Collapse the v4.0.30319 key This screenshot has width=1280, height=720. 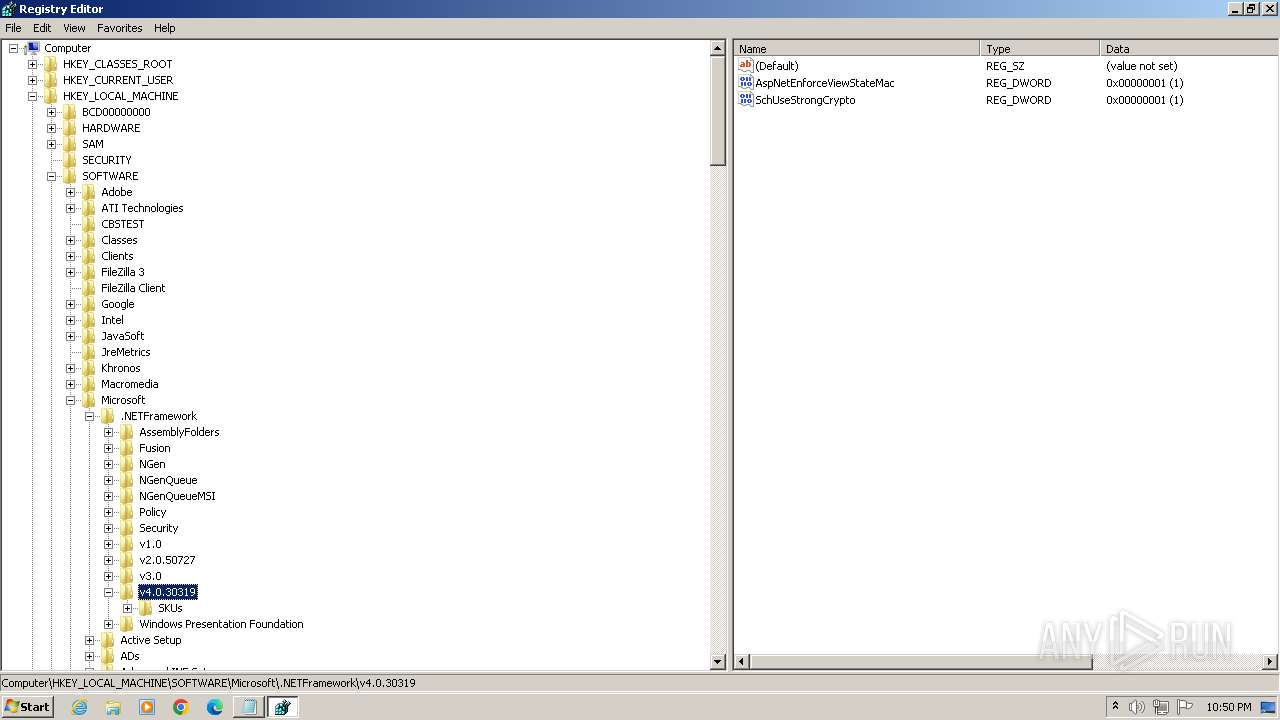(x=108, y=592)
